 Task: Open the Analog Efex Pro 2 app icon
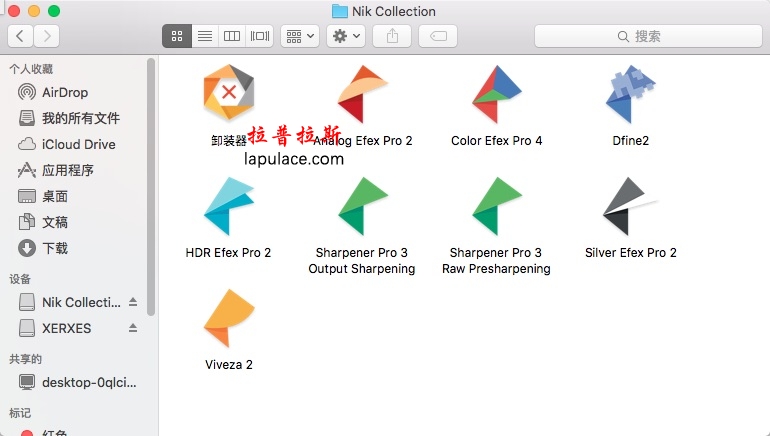point(363,94)
